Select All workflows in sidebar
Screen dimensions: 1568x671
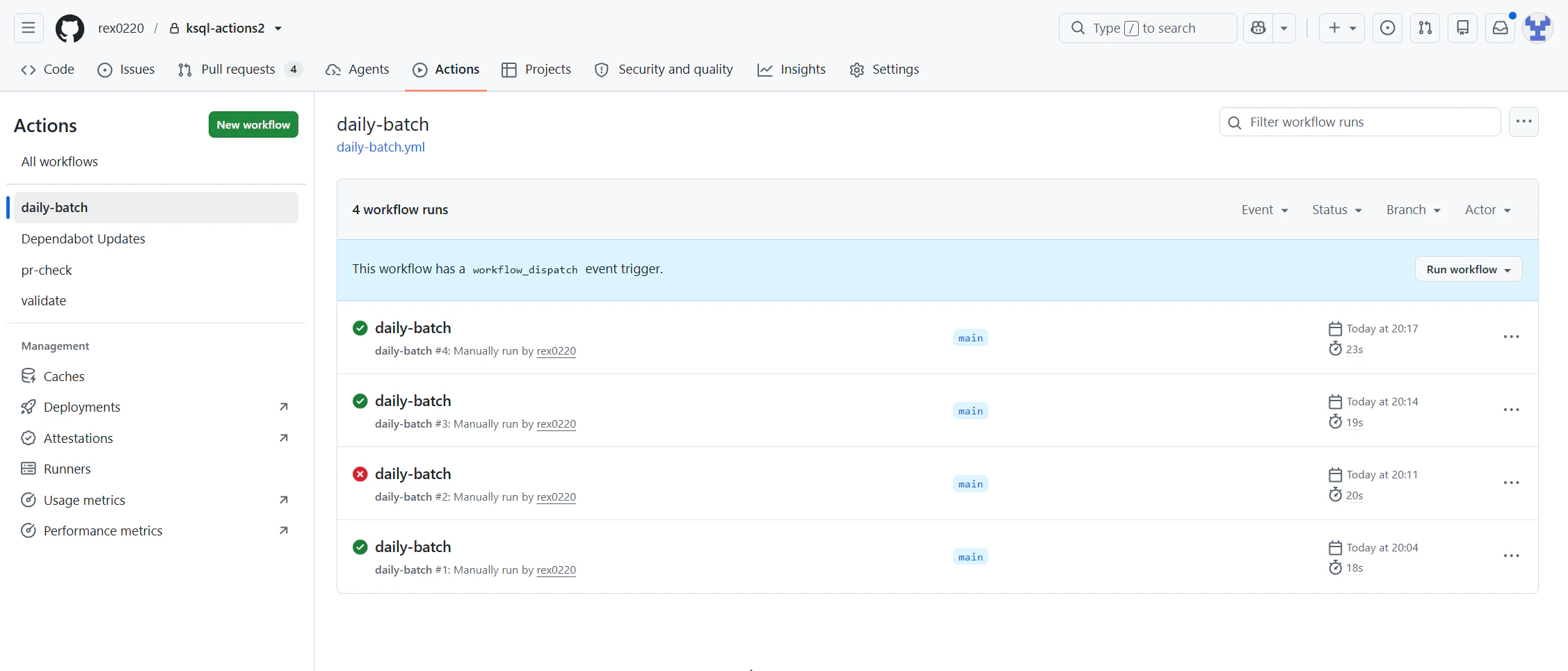click(x=156, y=161)
